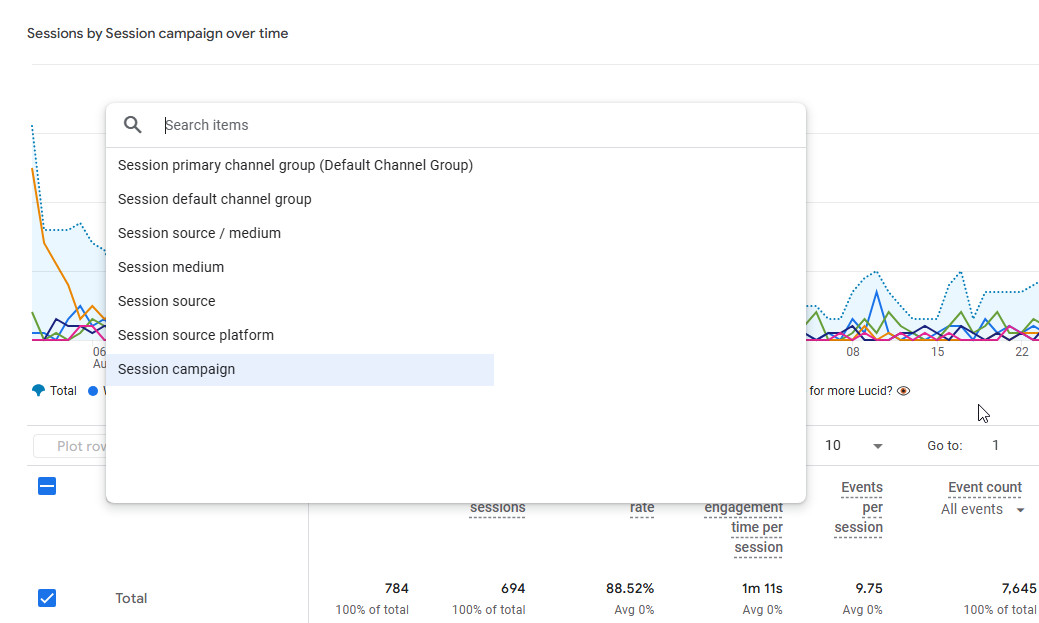Click the Total legend marker icon
This screenshot has width=1039, height=623.
38,391
